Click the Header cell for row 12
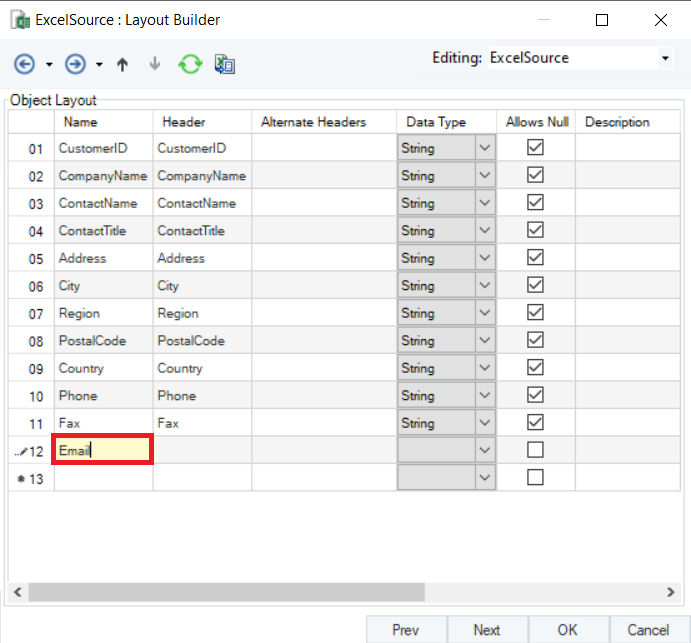The height and width of the screenshot is (643, 691). coord(202,450)
